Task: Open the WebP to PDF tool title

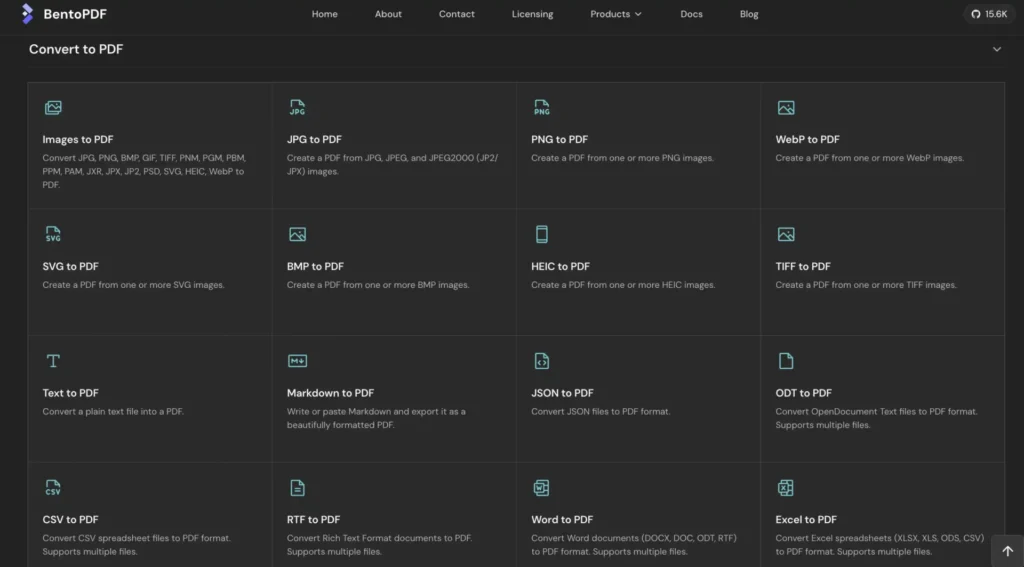Action: tap(808, 139)
